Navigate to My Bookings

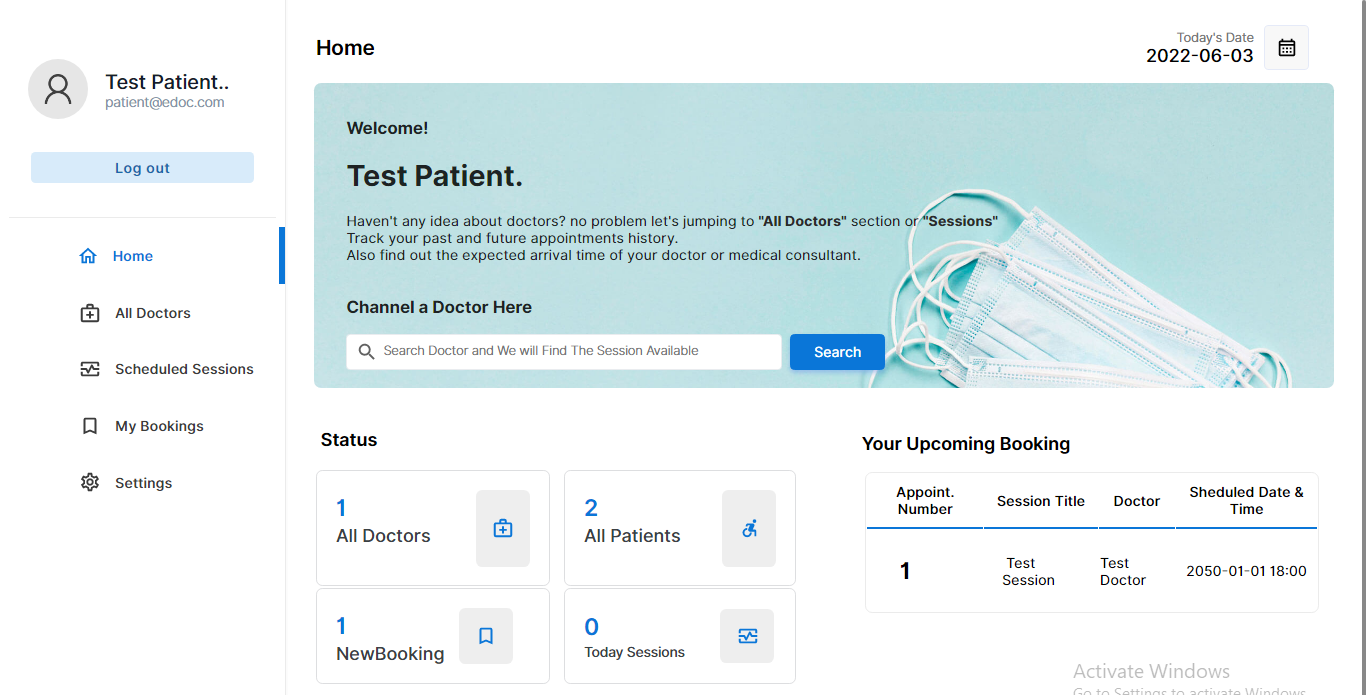click(x=159, y=426)
